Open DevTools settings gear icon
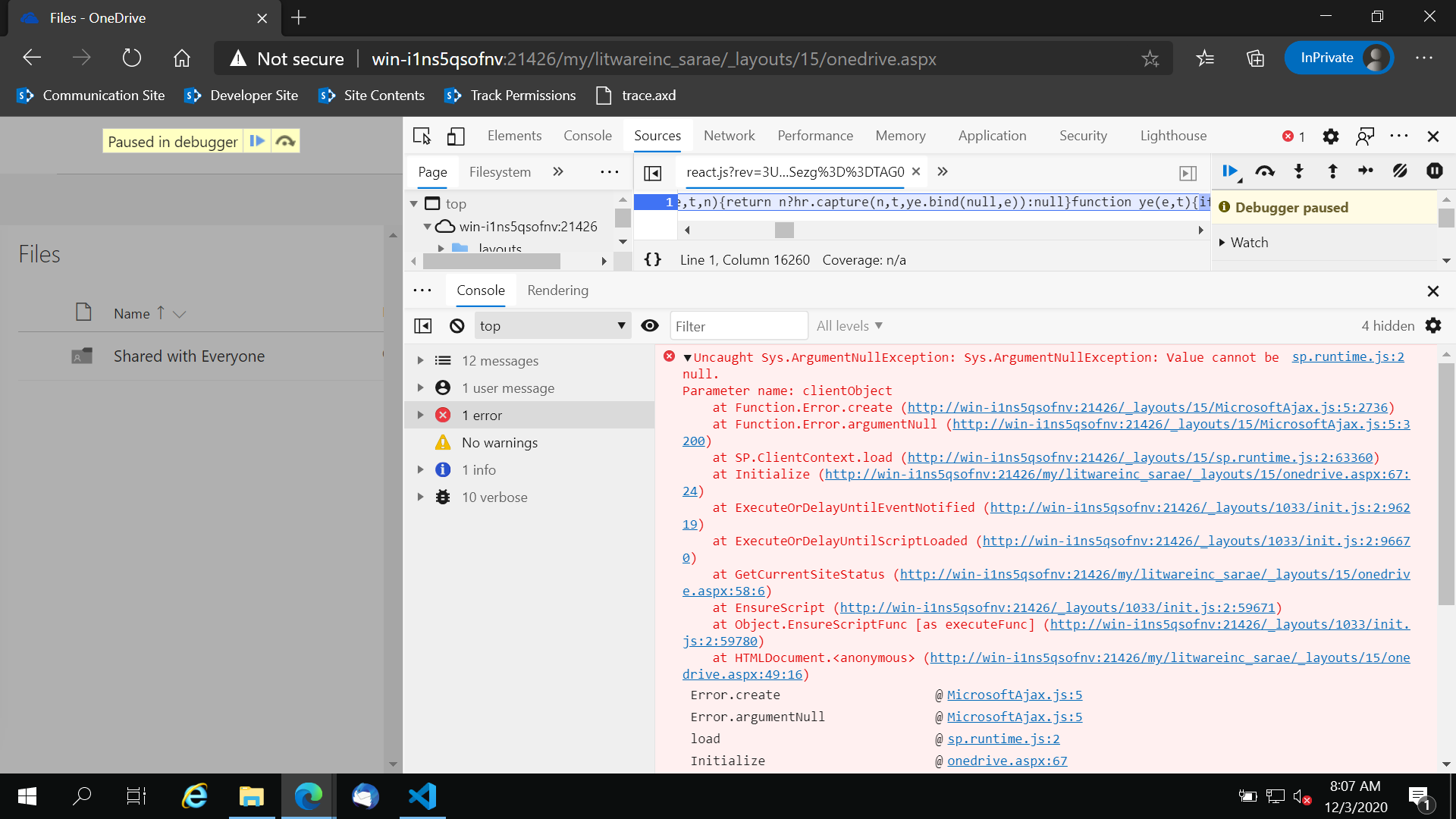This screenshot has width=1456, height=819. tap(1330, 136)
